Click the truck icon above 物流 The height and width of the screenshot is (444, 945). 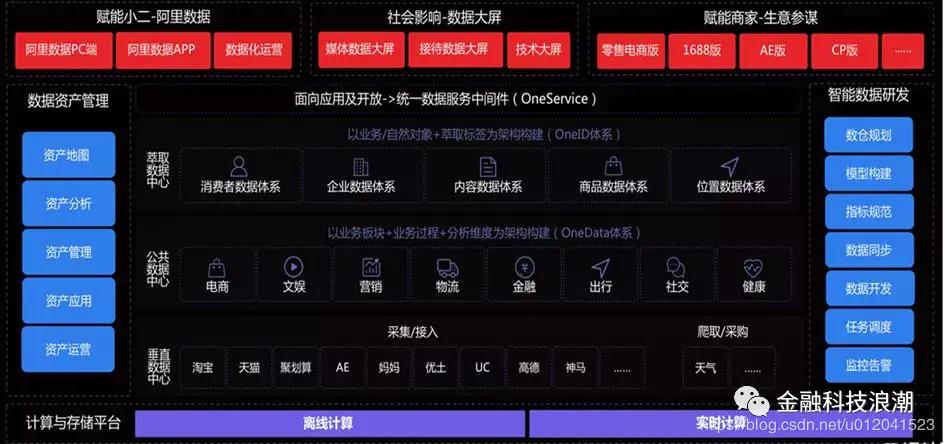tap(447, 267)
